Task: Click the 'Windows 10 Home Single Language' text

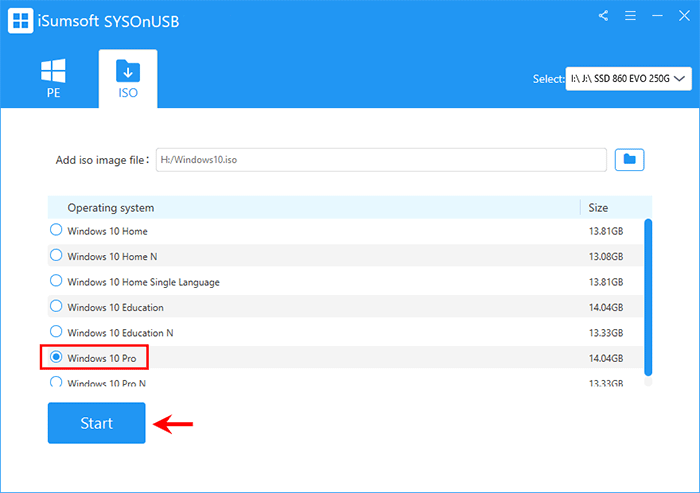Action: [143, 282]
